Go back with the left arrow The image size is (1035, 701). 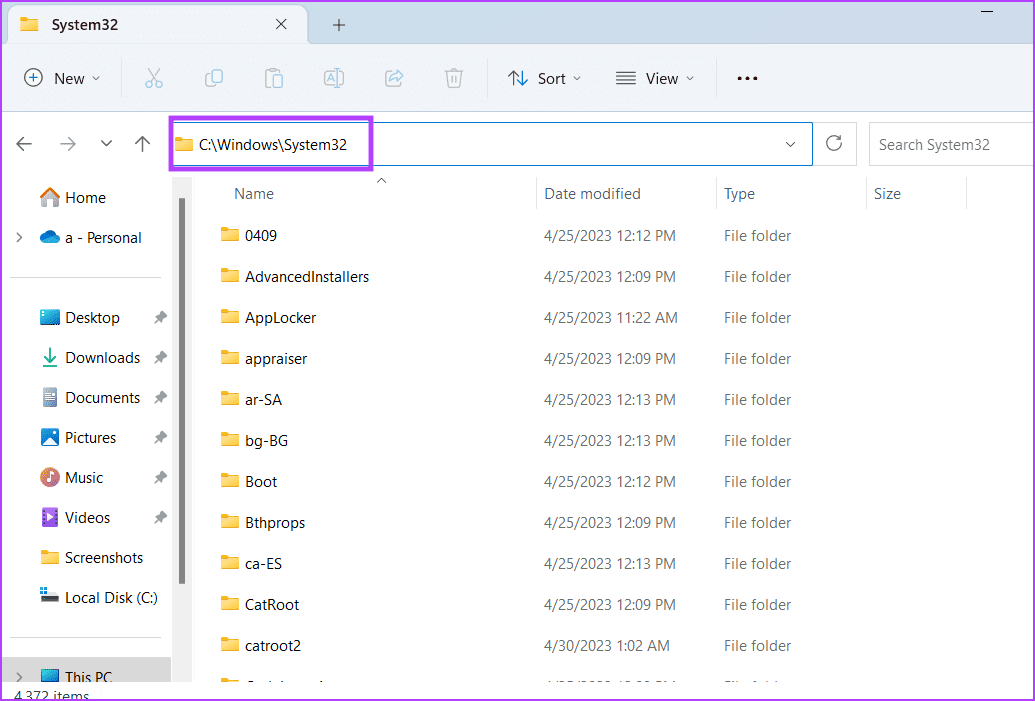24,144
